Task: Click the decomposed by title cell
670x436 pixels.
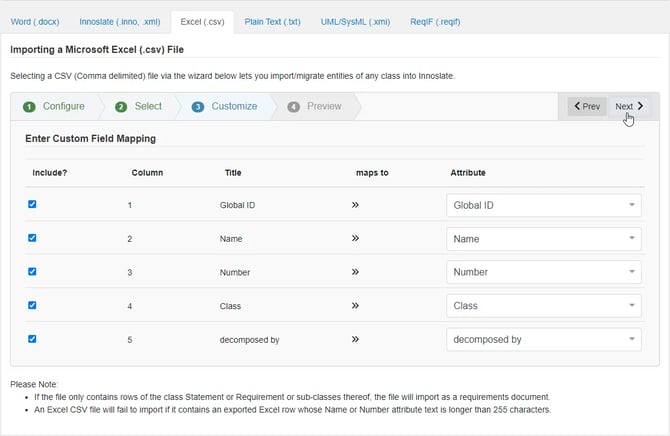Action: (x=249, y=340)
